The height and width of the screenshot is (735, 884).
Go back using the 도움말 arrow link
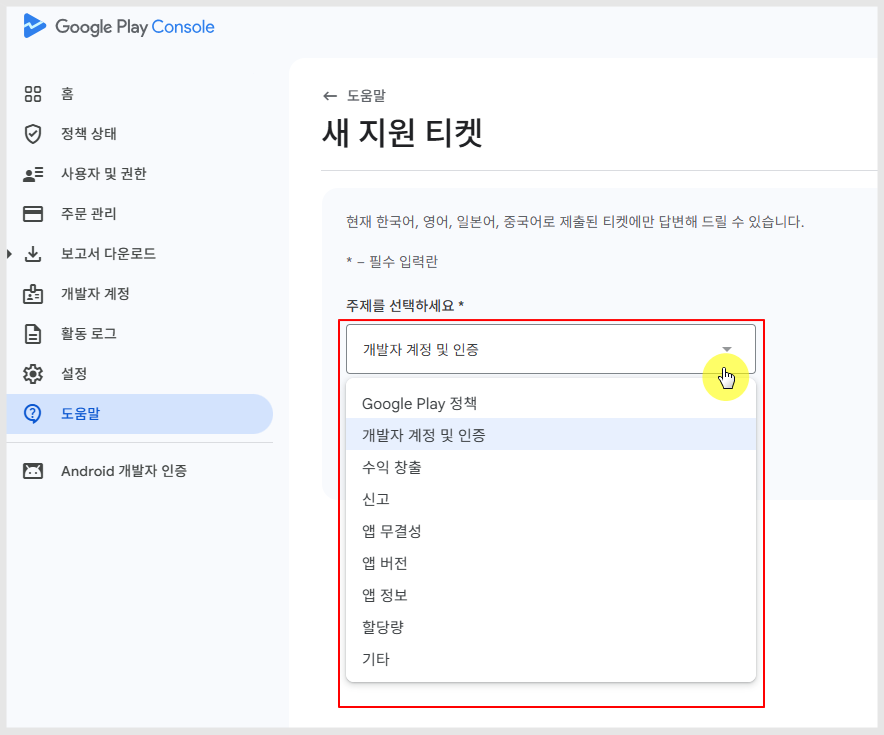pos(330,96)
